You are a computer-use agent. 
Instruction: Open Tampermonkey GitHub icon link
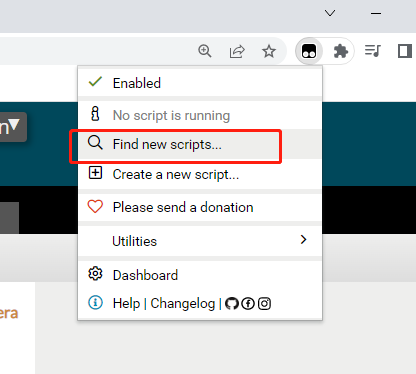tap(232, 304)
